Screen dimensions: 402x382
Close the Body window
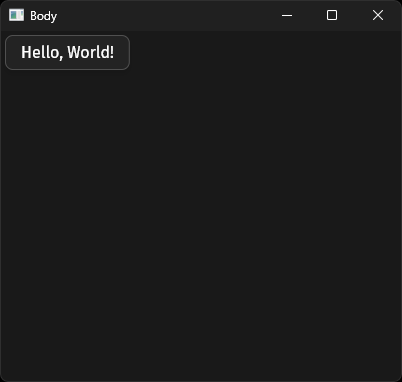[x=378, y=15]
